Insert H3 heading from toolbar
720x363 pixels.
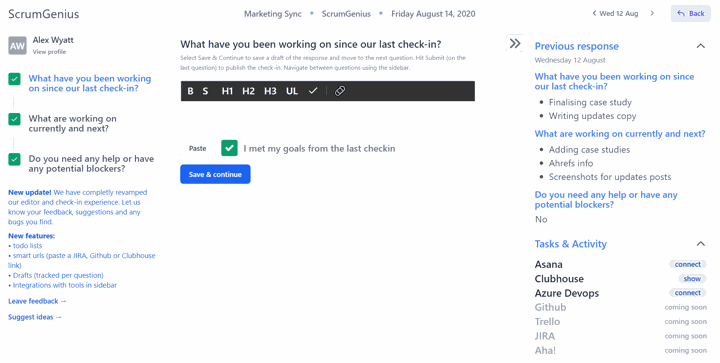pos(270,91)
